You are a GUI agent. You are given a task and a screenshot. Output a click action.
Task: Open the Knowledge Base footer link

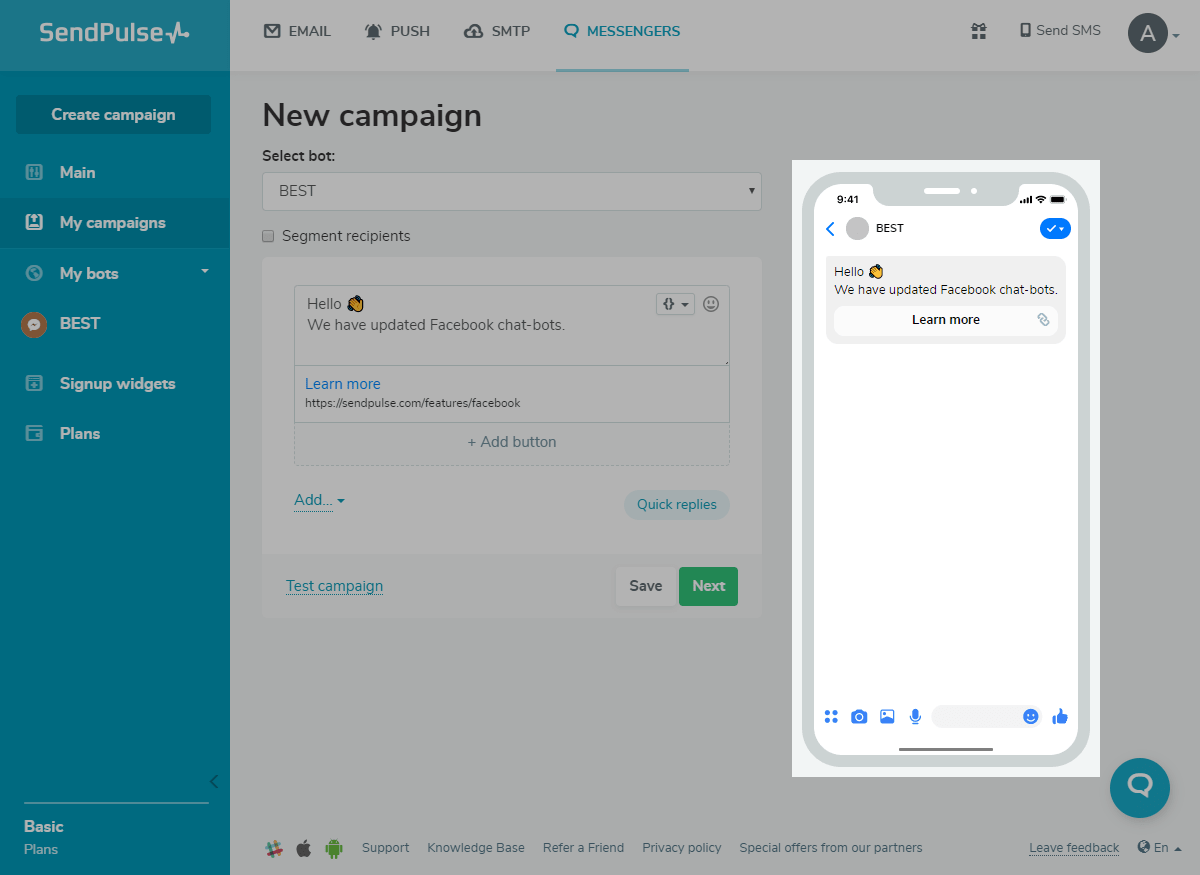(476, 848)
